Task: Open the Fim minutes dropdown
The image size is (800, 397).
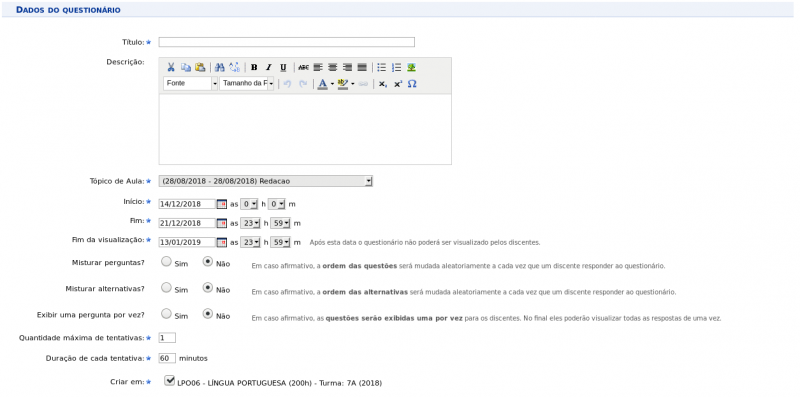Action: (280, 223)
